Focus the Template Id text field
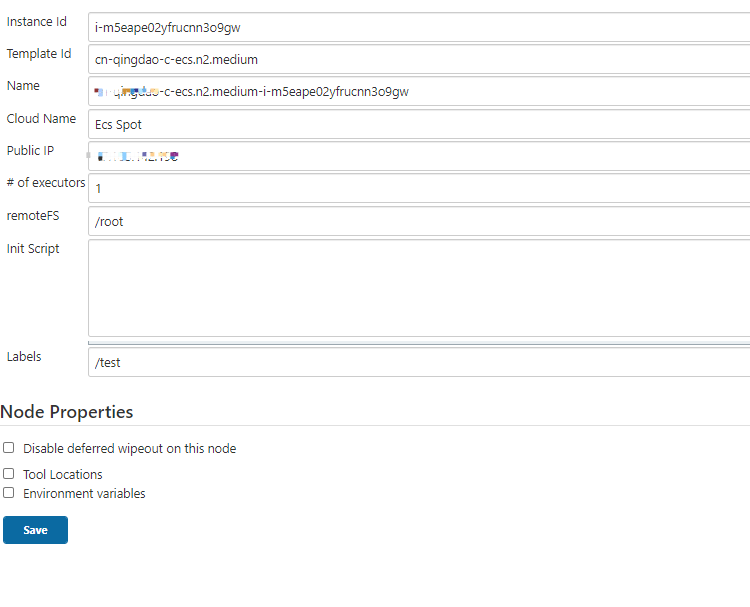Viewport: 750px width, 607px height. point(419,59)
